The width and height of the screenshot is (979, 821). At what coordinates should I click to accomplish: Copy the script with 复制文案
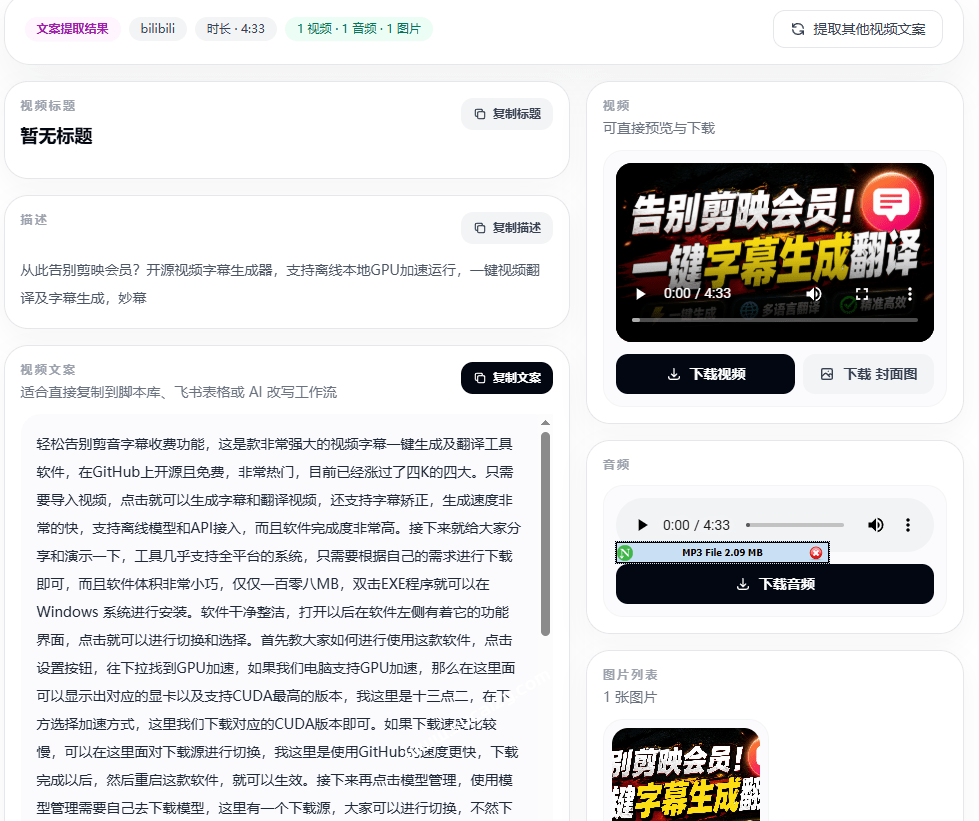tap(506, 378)
